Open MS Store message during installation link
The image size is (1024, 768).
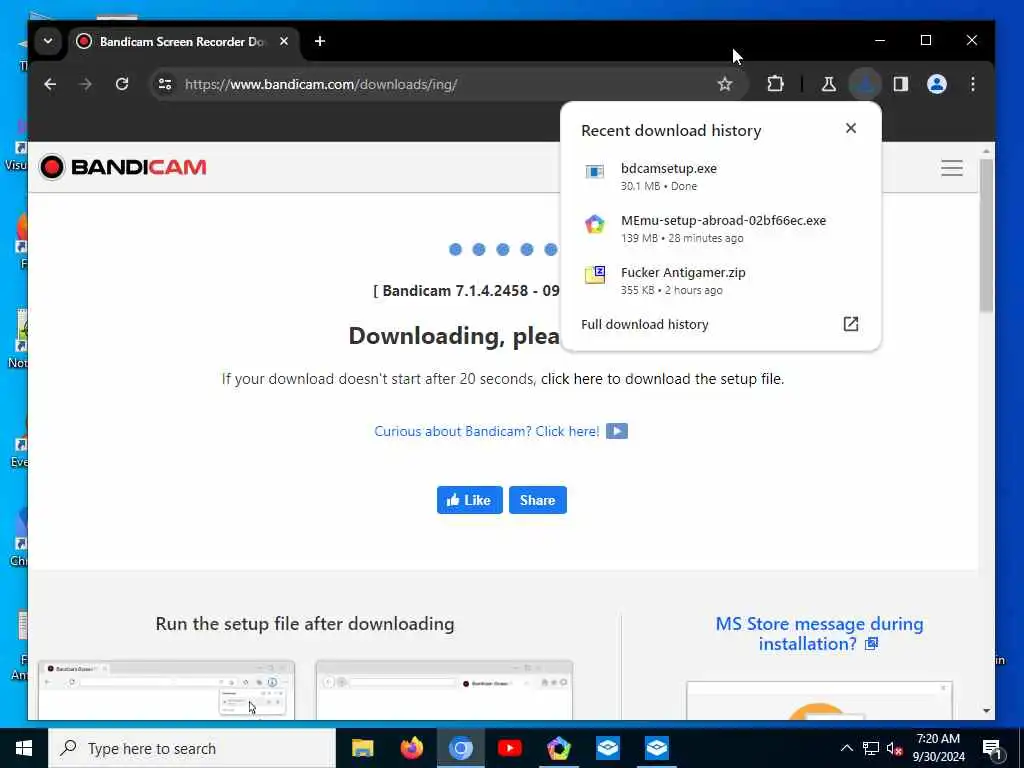pyautogui.click(x=819, y=633)
